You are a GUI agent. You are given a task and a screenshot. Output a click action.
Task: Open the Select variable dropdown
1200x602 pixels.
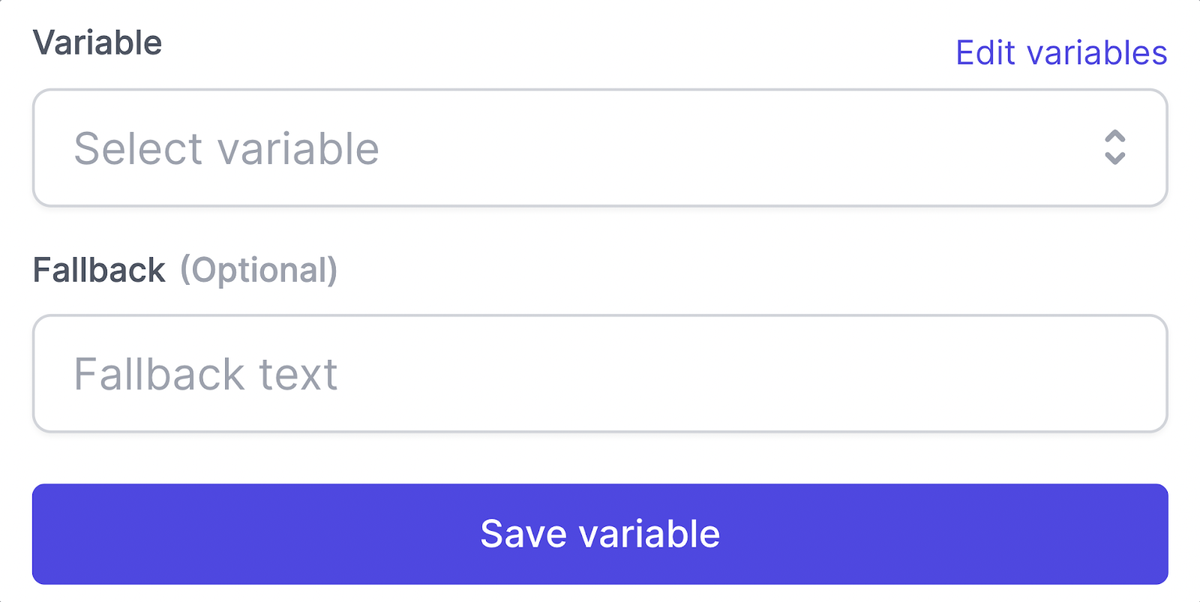coord(599,148)
